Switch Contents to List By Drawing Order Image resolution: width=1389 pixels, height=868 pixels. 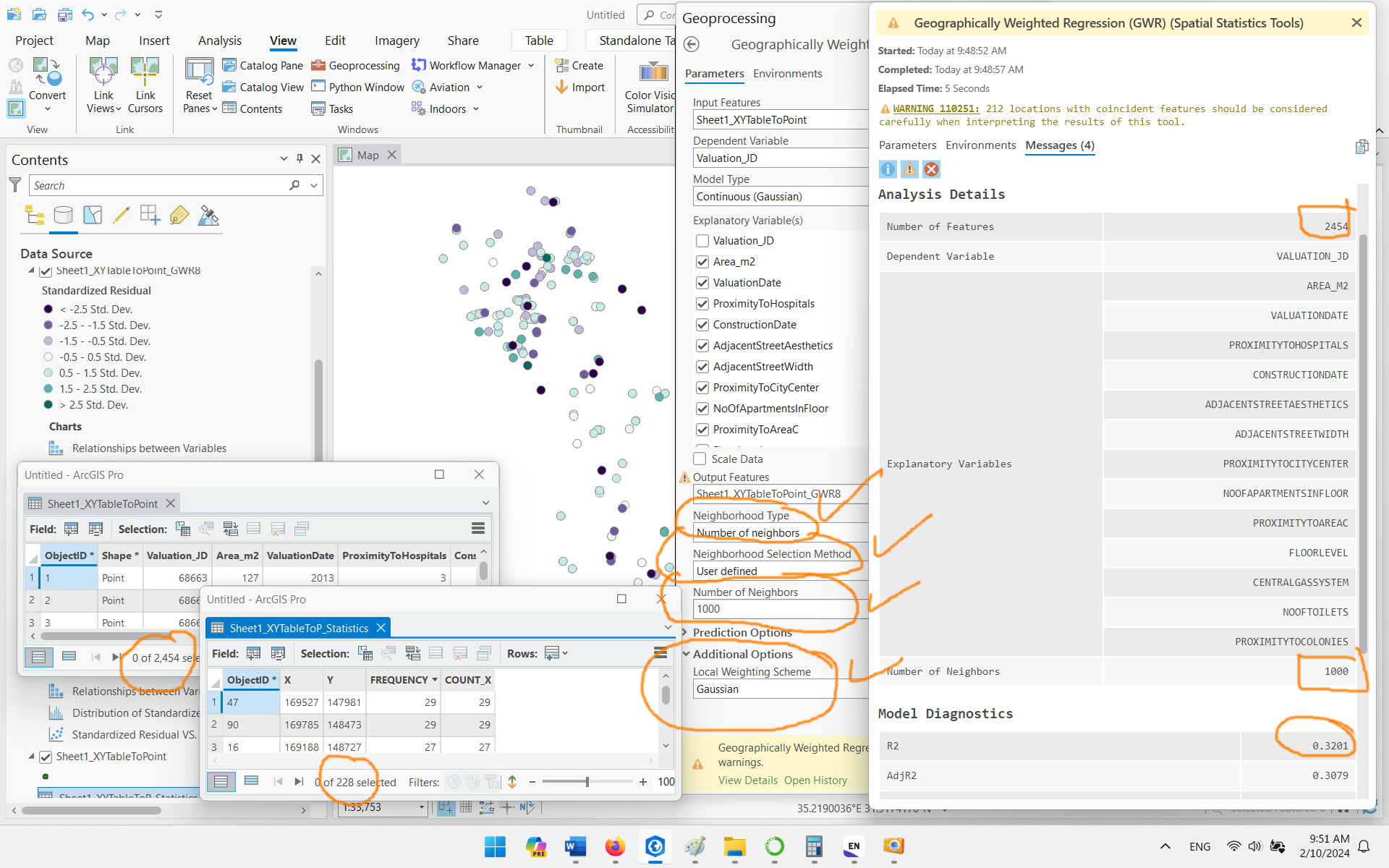(33, 215)
